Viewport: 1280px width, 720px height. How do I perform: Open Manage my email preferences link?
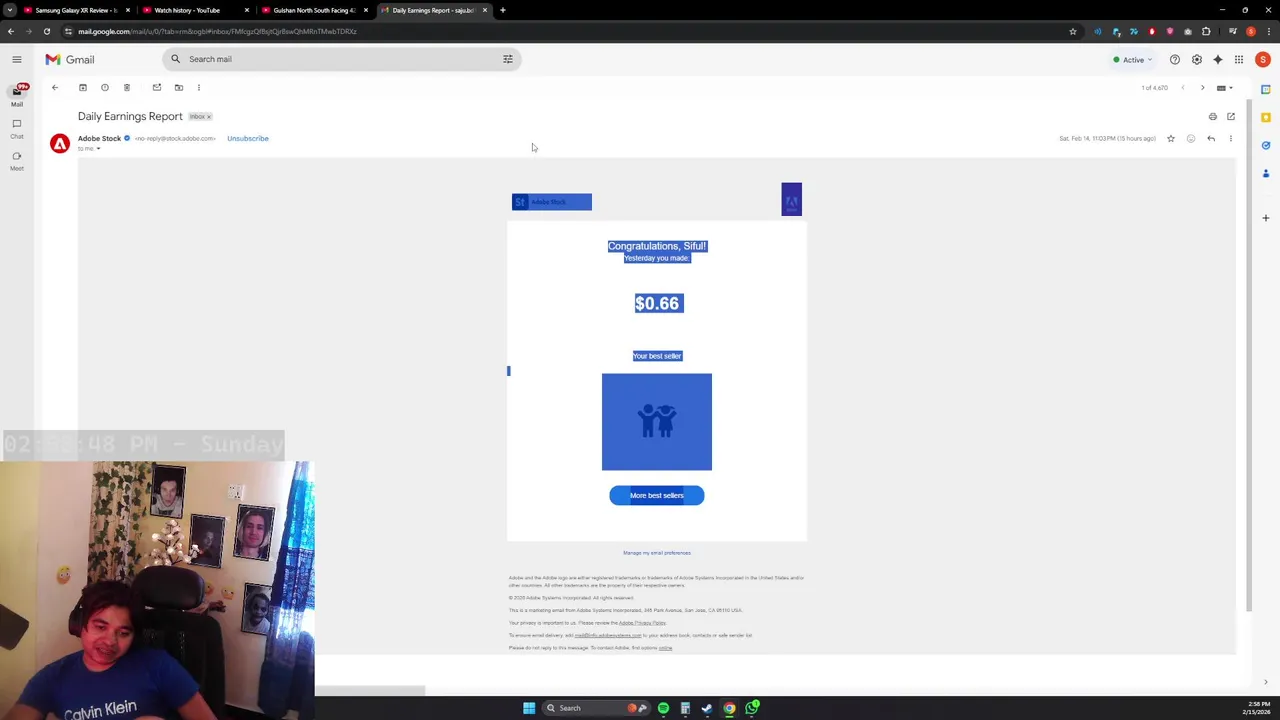[x=657, y=553]
